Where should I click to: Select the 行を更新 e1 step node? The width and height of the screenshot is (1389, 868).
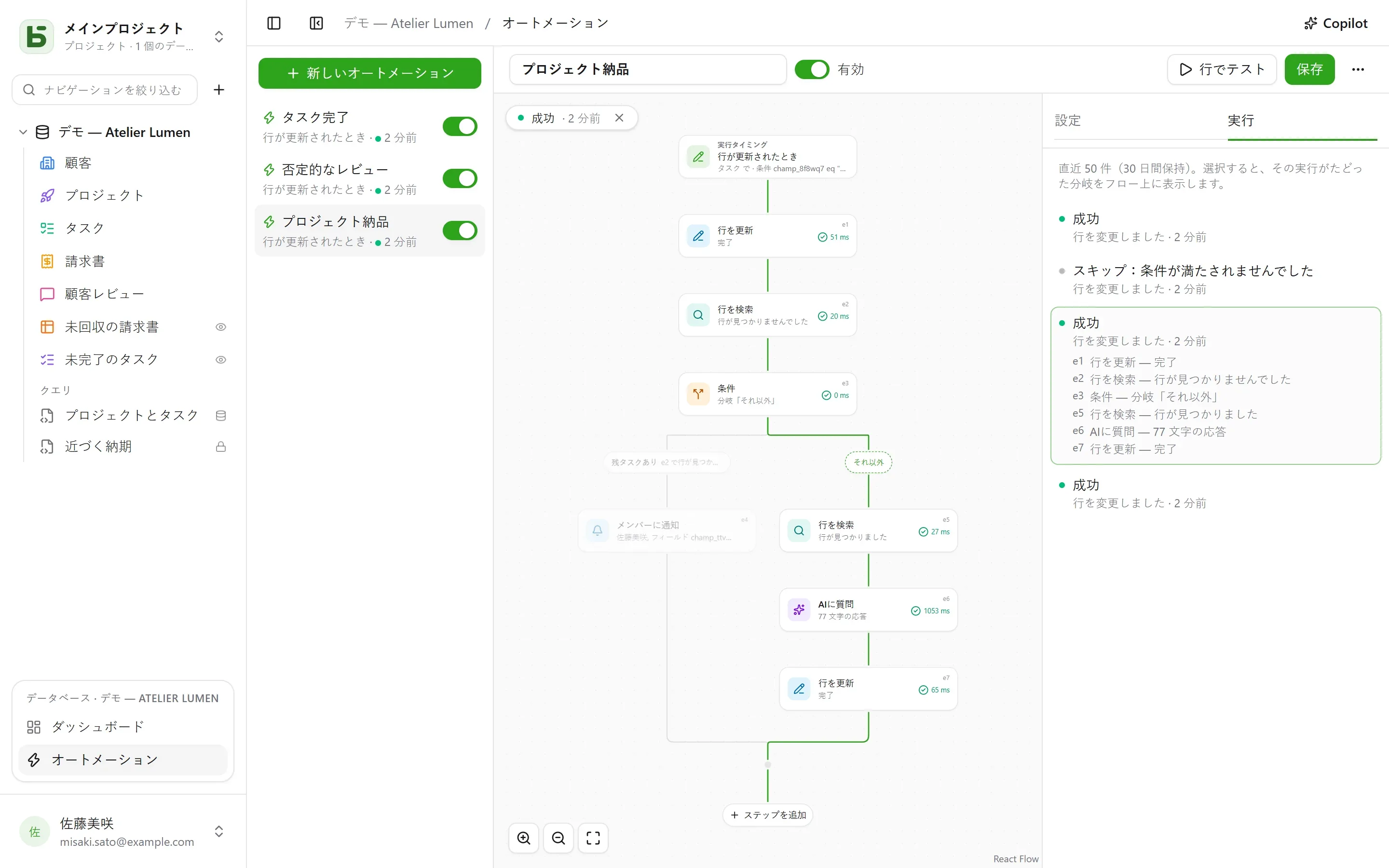767,236
